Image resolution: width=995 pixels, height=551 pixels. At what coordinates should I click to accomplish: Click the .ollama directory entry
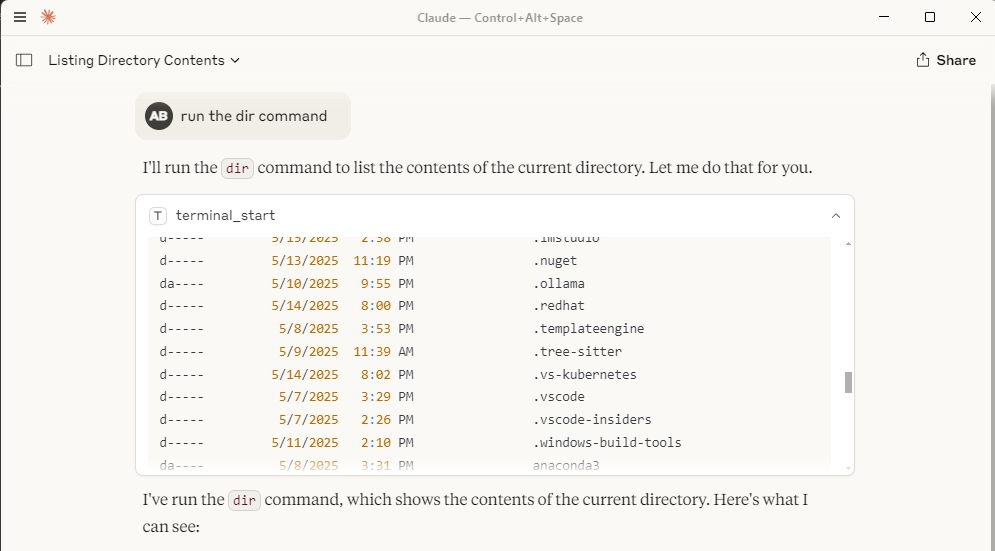(558, 283)
